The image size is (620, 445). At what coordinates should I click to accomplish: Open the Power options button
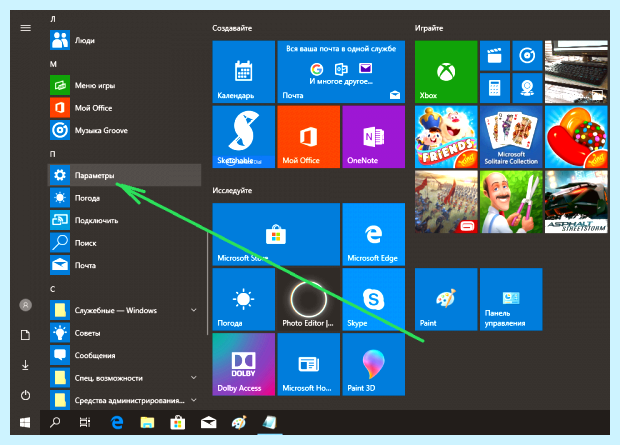coord(26,395)
